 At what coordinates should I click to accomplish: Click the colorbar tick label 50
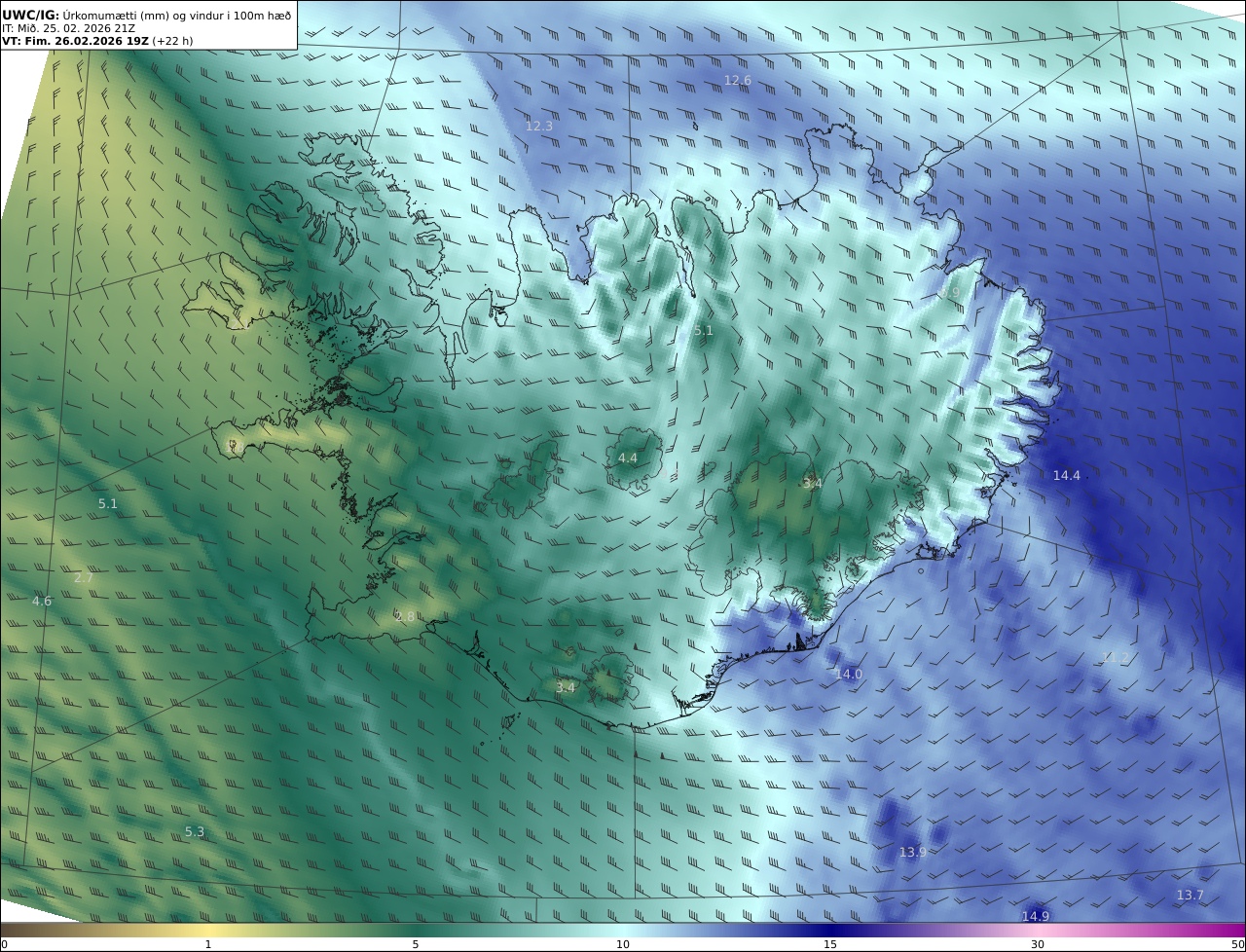[1237, 944]
